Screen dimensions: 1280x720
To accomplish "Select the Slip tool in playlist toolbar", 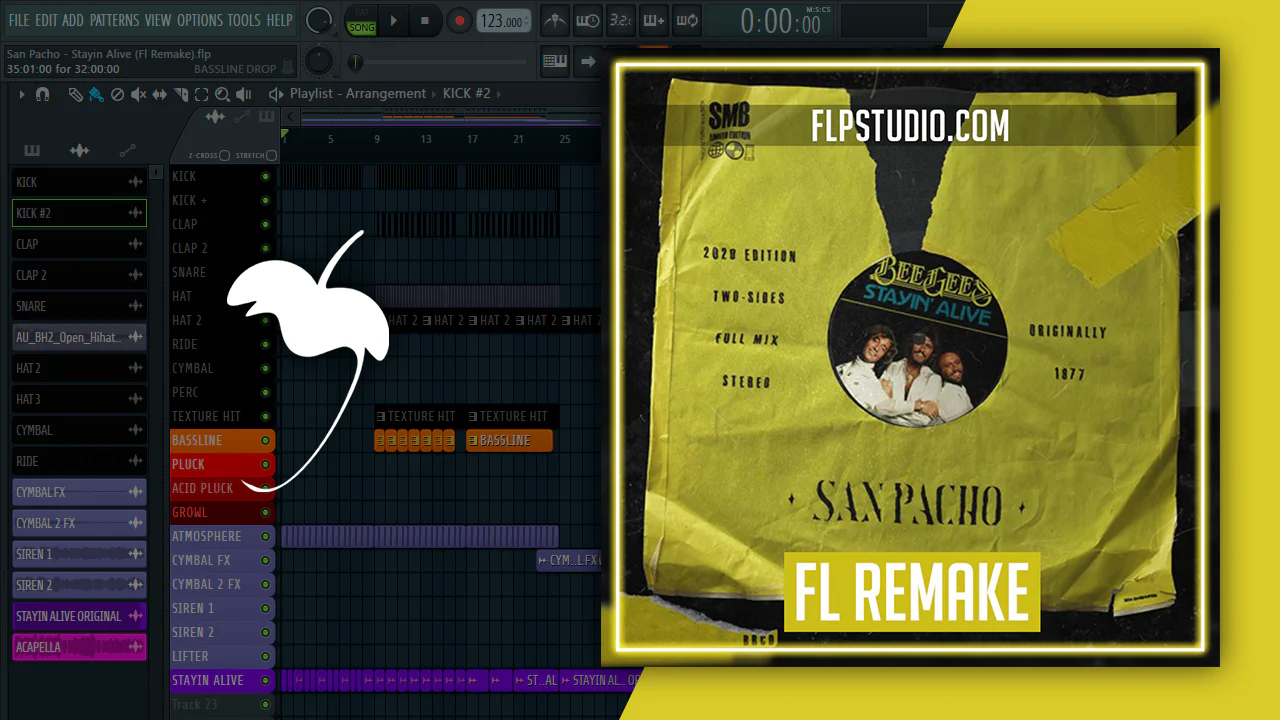I will tap(160, 94).
